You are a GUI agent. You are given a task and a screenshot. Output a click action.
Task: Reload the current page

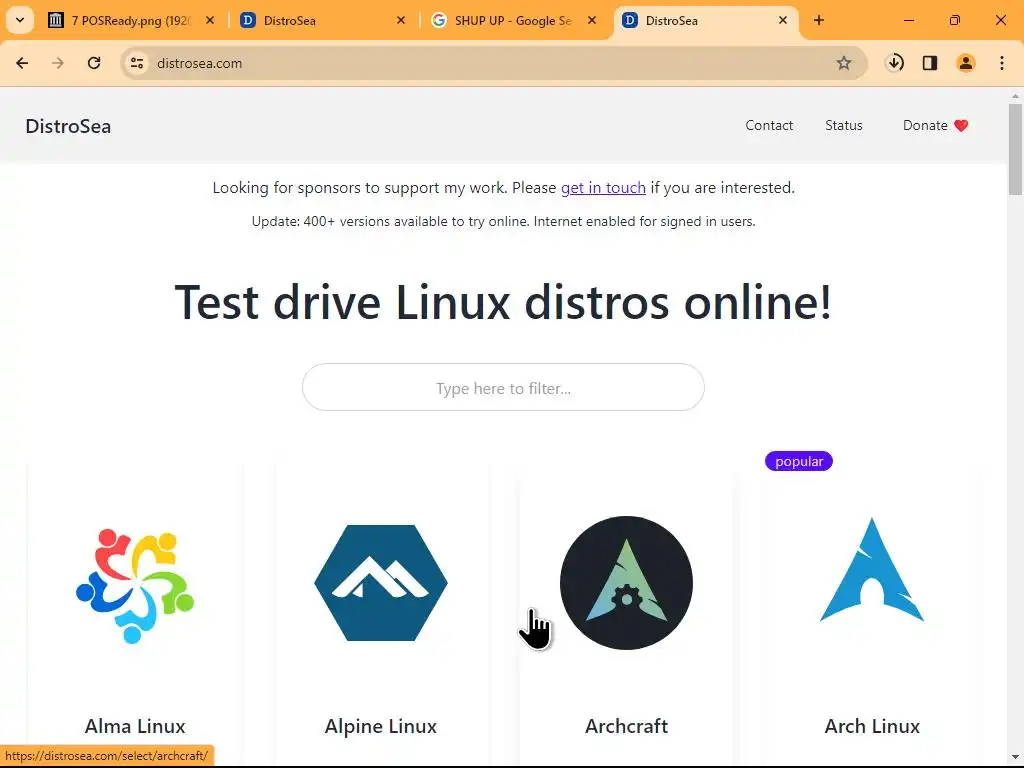[x=94, y=63]
